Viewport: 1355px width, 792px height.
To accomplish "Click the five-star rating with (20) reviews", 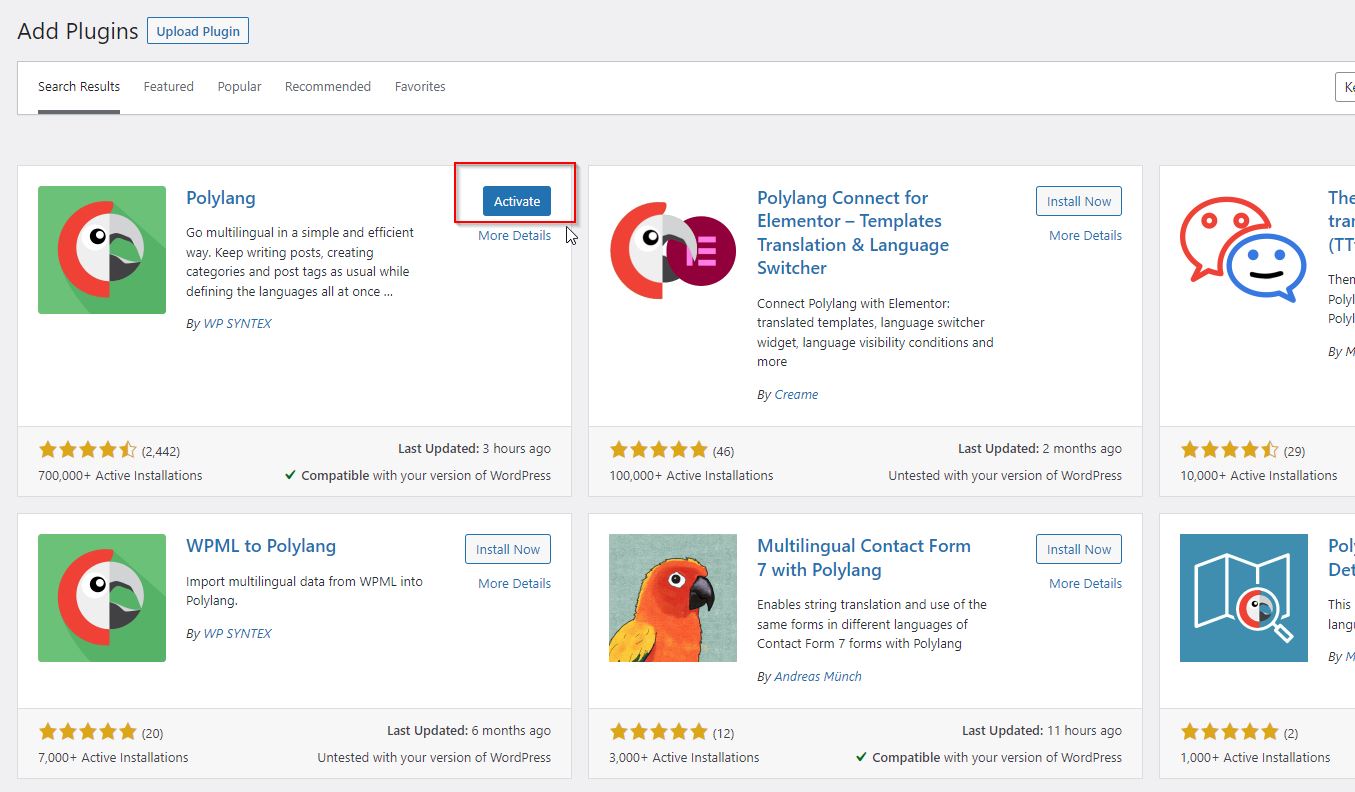I will tap(87, 732).
